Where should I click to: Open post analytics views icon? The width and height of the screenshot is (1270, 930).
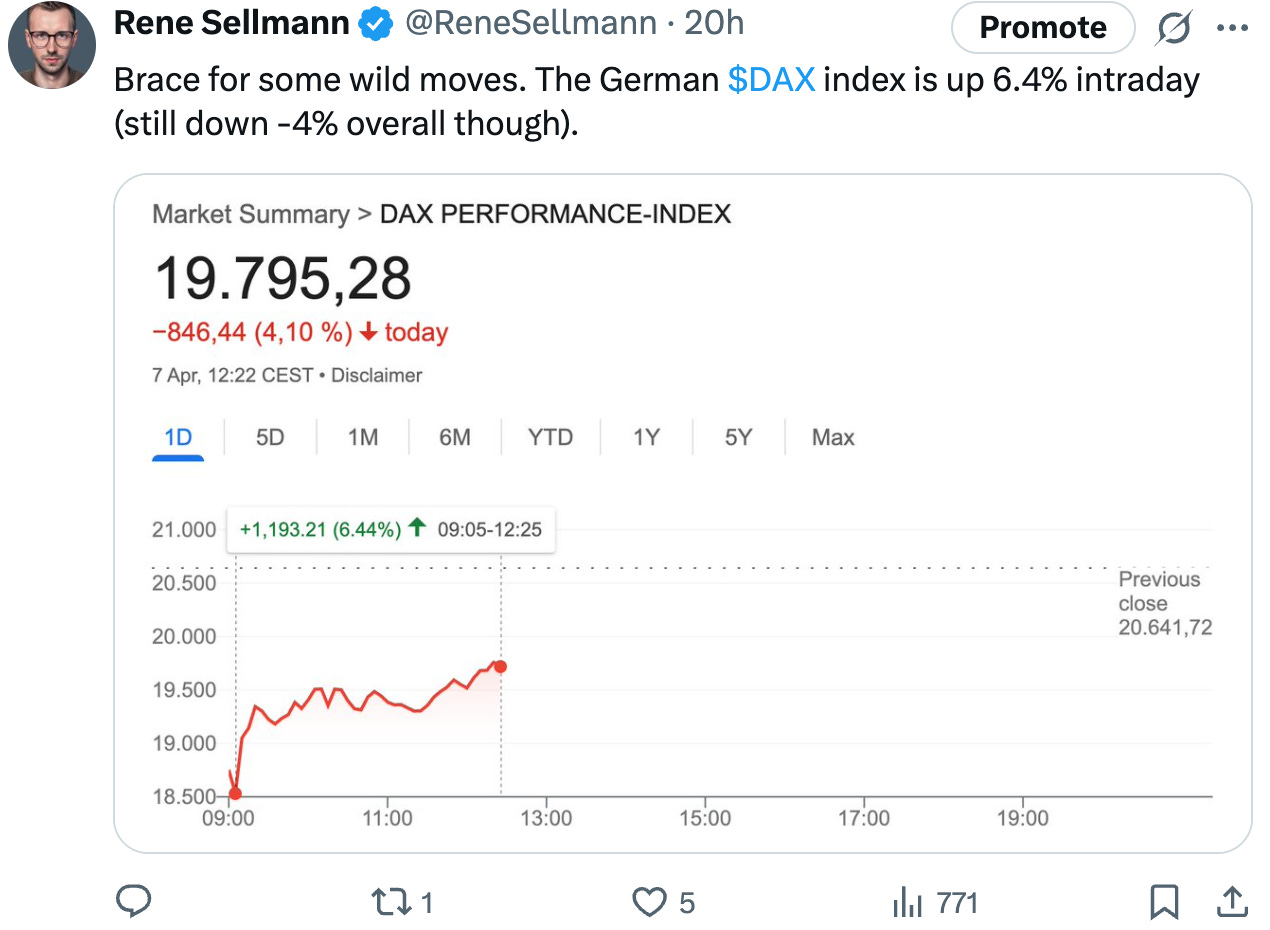[x=905, y=902]
